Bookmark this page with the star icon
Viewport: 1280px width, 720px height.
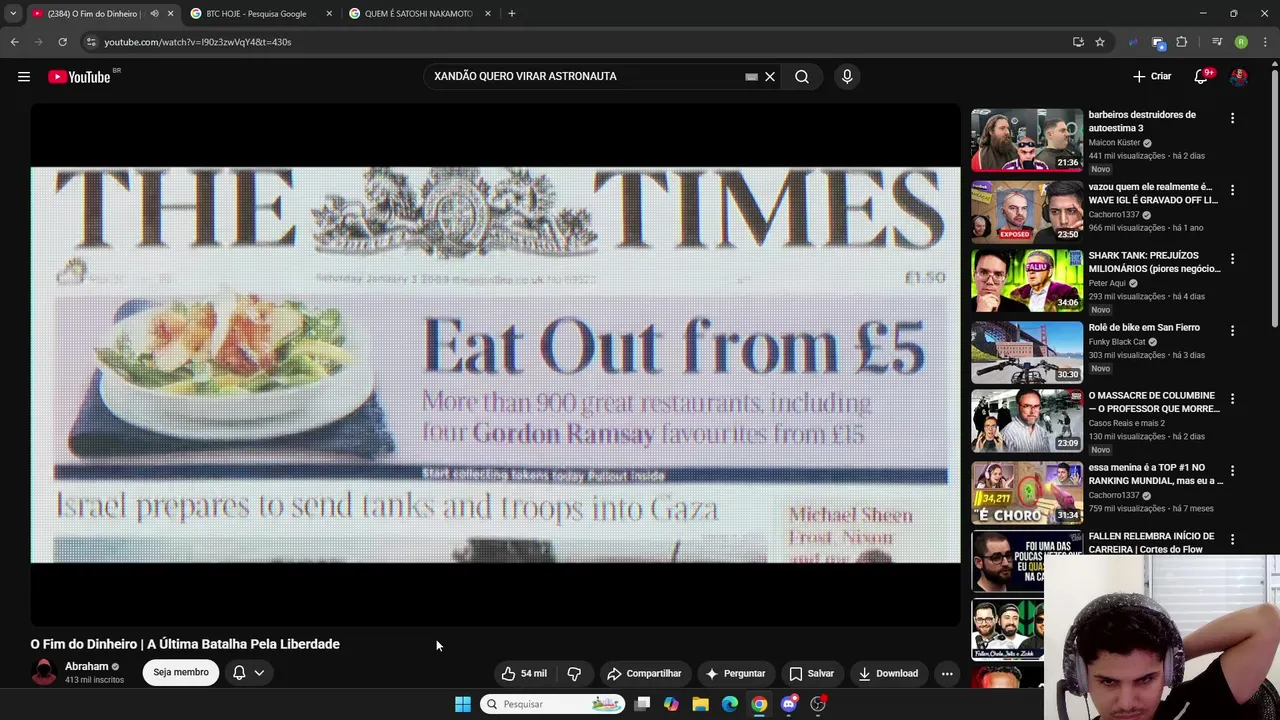tap(1100, 42)
